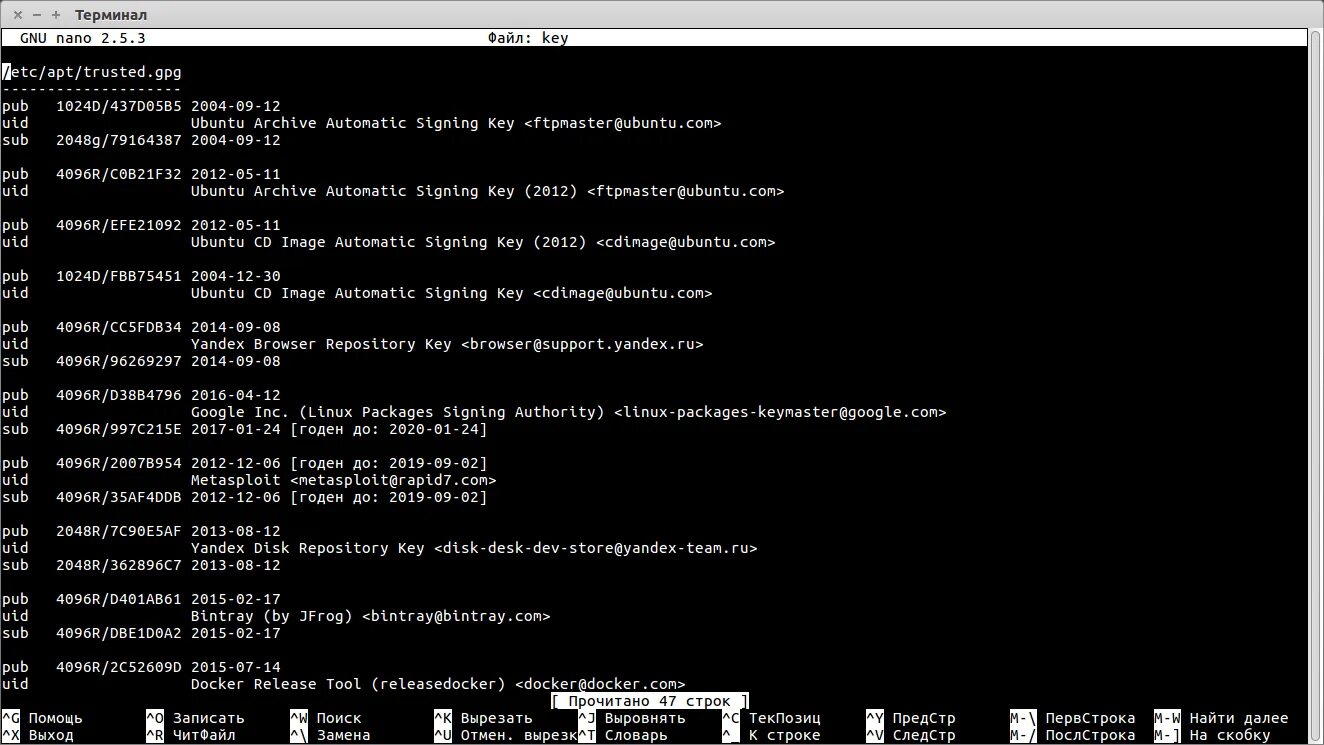Select the ^\ Замена replace shortcut
The height and width of the screenshot is (745, 1324).
click(x=330, y=735)
